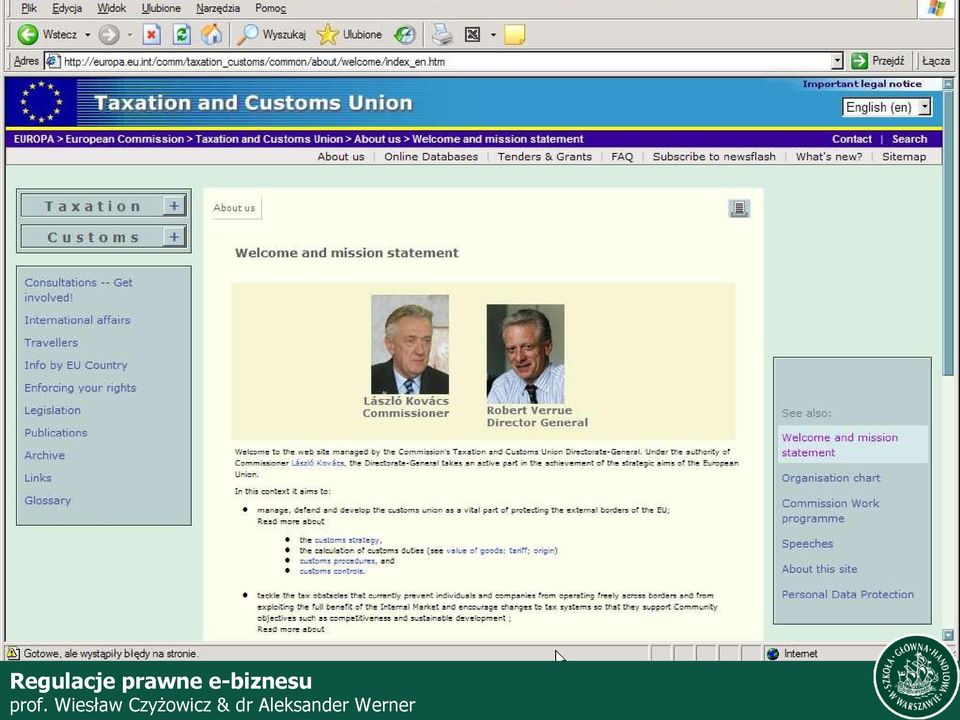The width and height of the screenshot is (960, 720).
Task: Open the Pomoc menu
Action: pyautogui.click(x=270, y=8)
